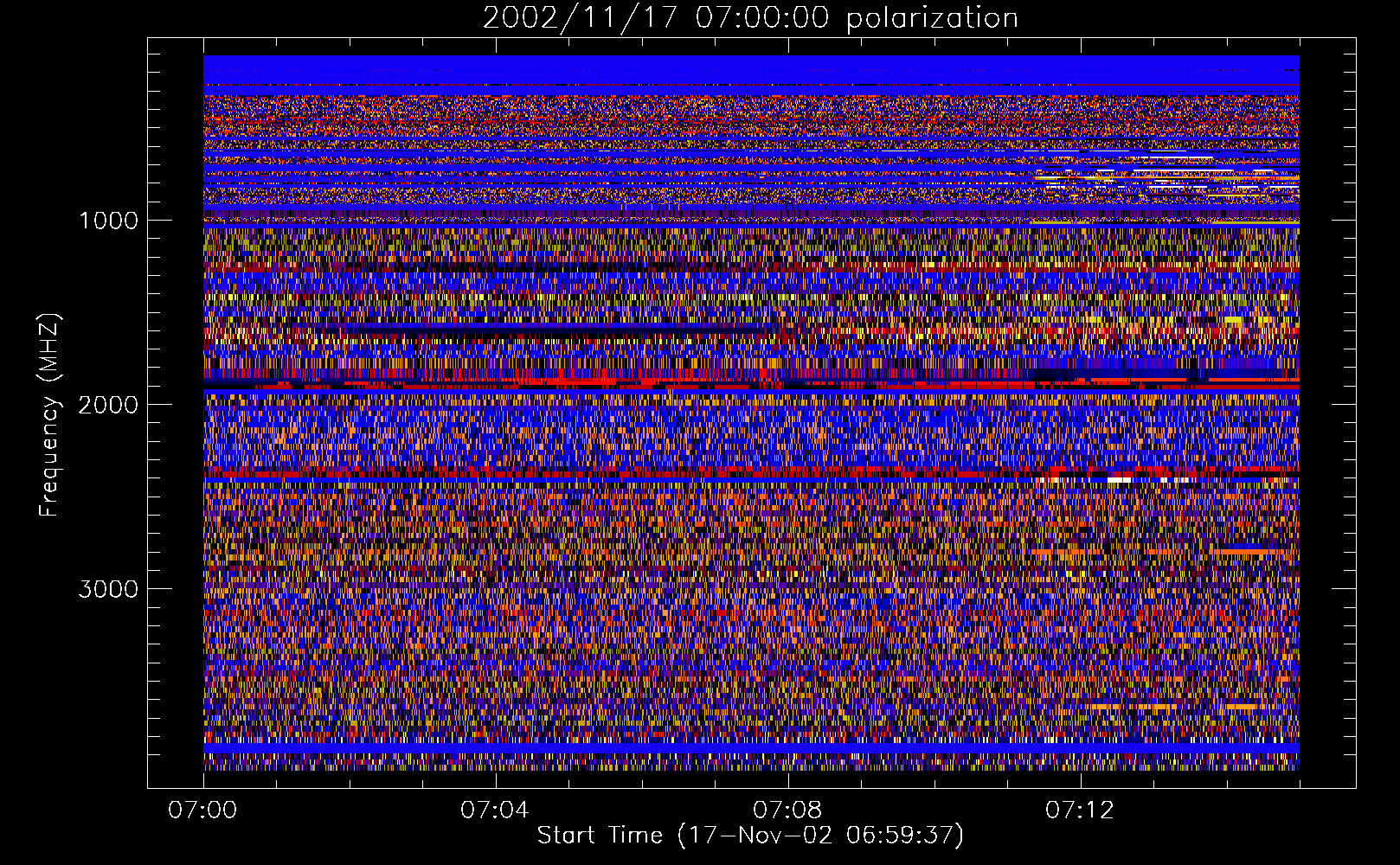Click the 1000 frequency tick label
The width and height of the screenshot is (1400, 865).
point(108,221)
